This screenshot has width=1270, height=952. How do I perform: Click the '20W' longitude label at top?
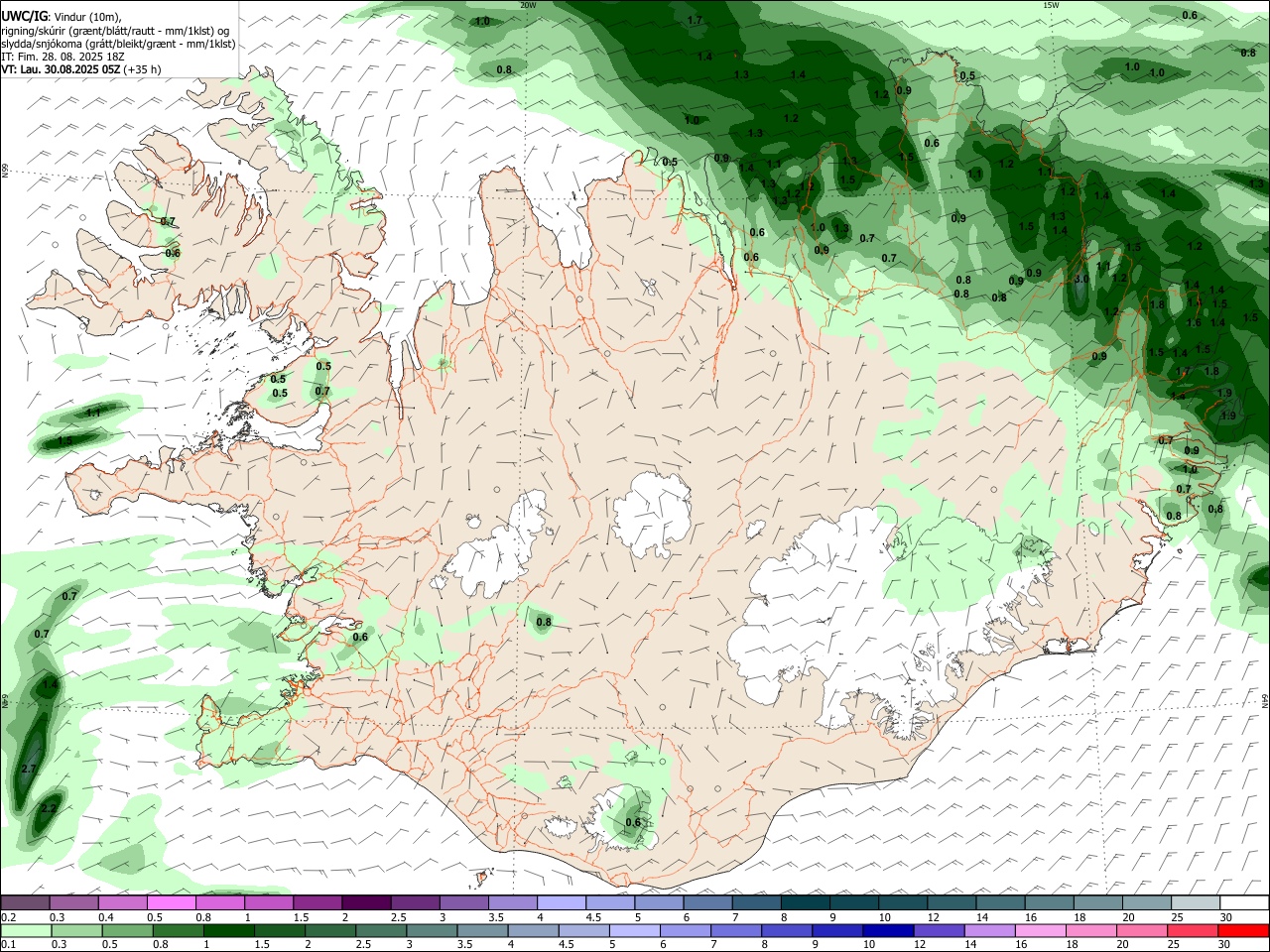tap(528, 5)
